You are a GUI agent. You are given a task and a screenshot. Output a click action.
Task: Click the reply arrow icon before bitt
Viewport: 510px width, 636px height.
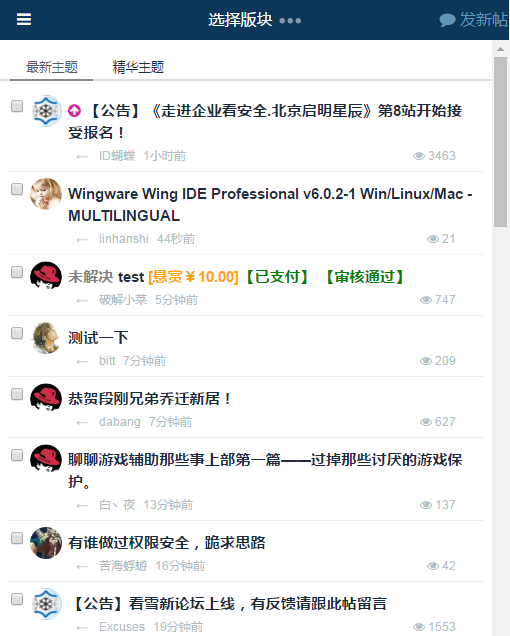[x=82, y=361]
